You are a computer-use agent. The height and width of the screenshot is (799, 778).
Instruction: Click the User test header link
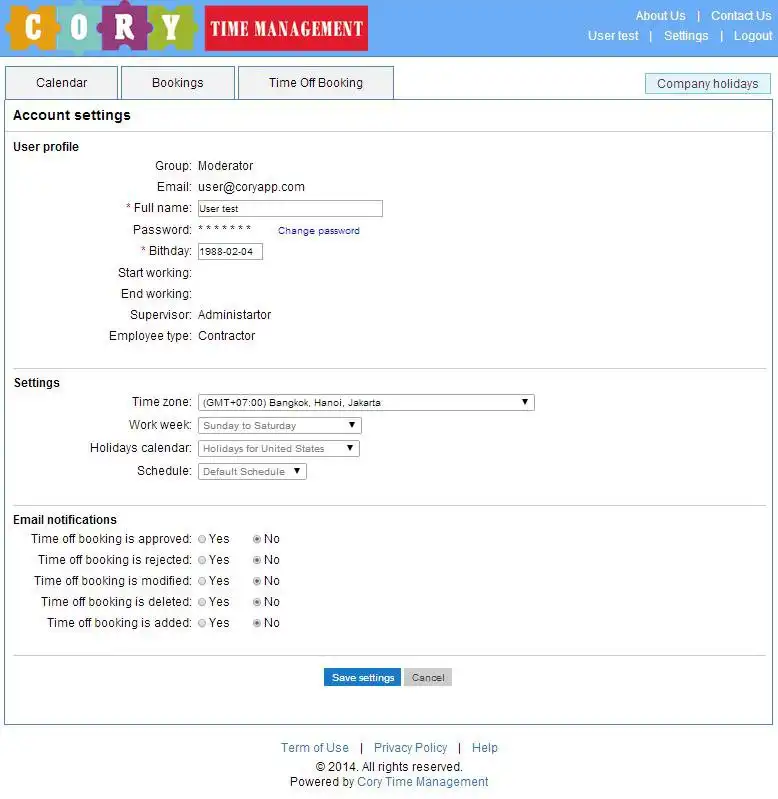(613, 36)
